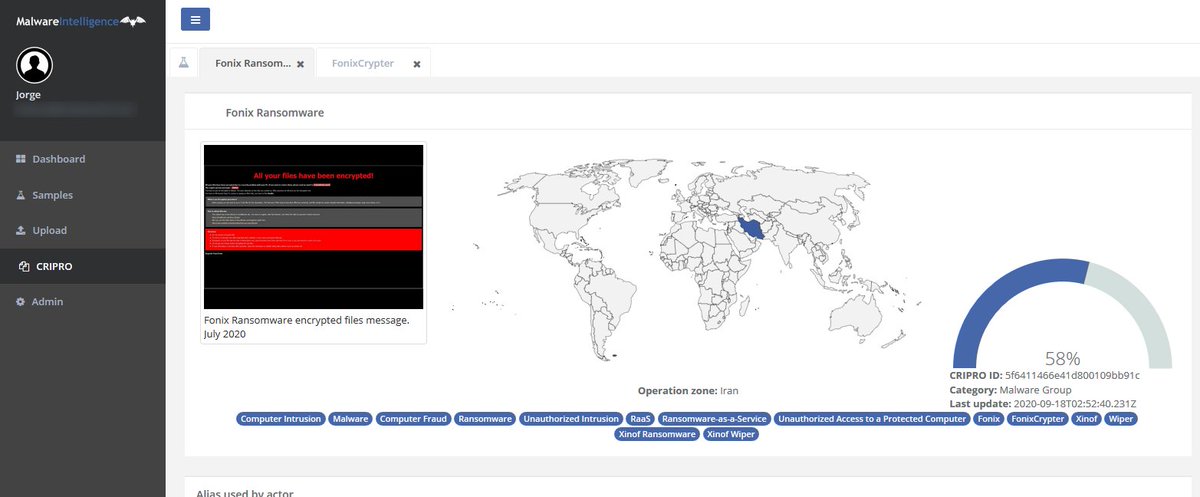Click the Computer Intrusion tag
This screenshot has height=497, width=1200.
280,419
